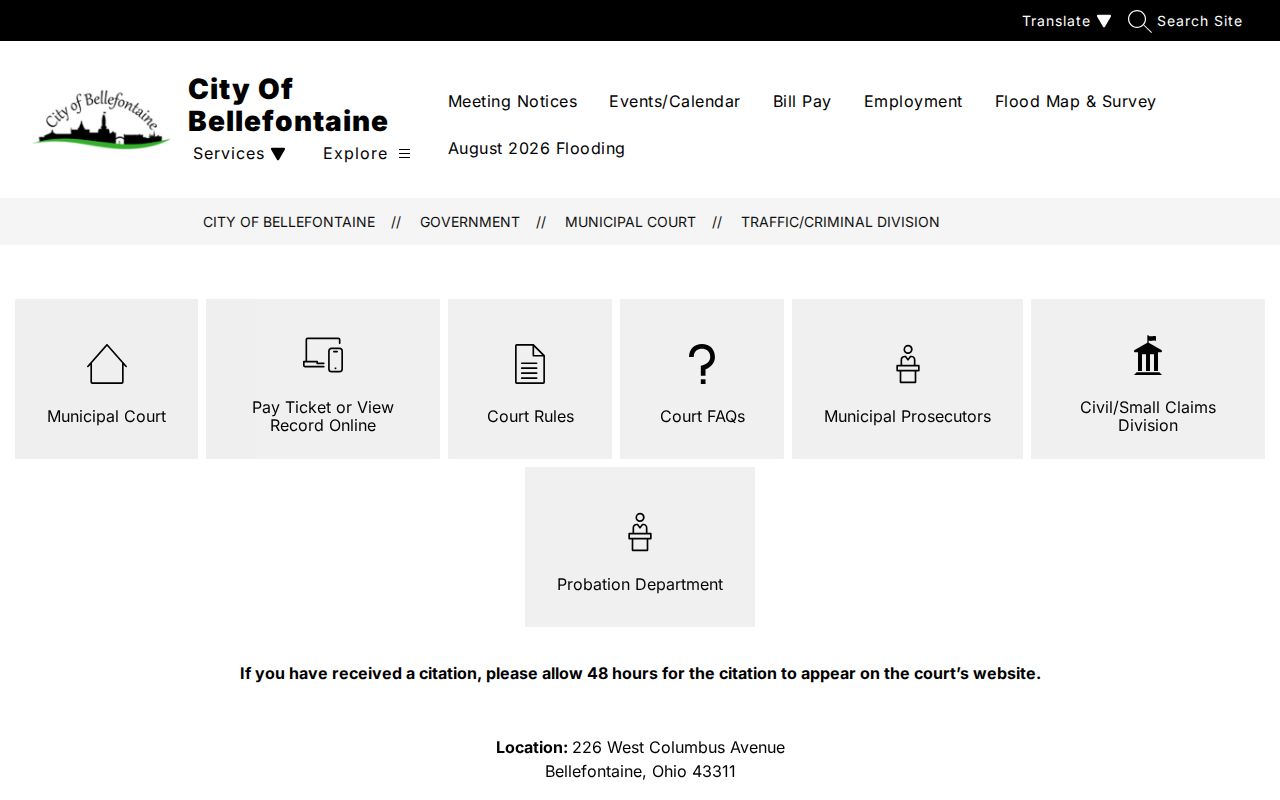Click the magnifying glass search icon
This screenshot has width=1280, height=800.
(1139, 21)
